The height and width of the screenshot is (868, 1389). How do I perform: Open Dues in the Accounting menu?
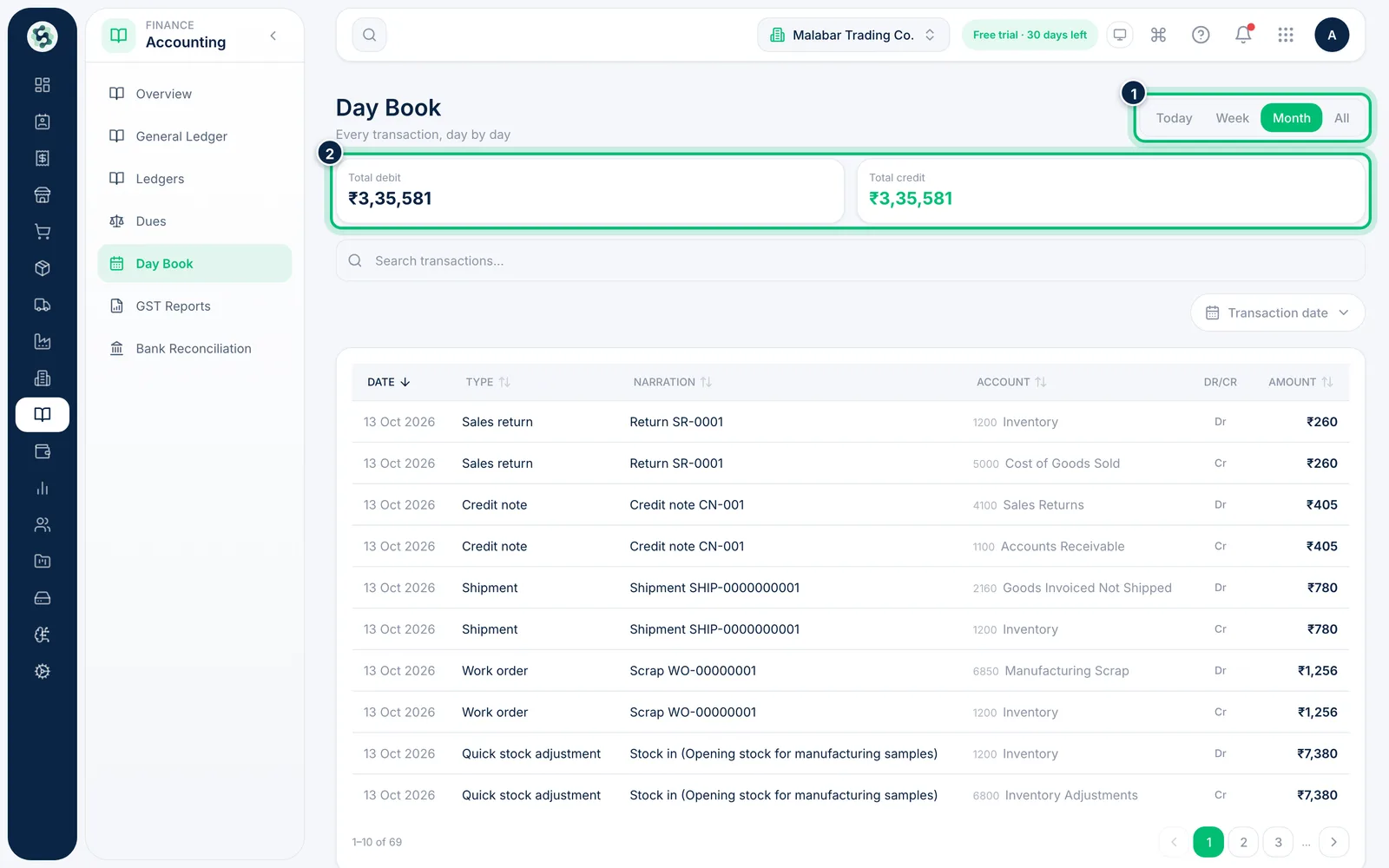pos(194,221)
